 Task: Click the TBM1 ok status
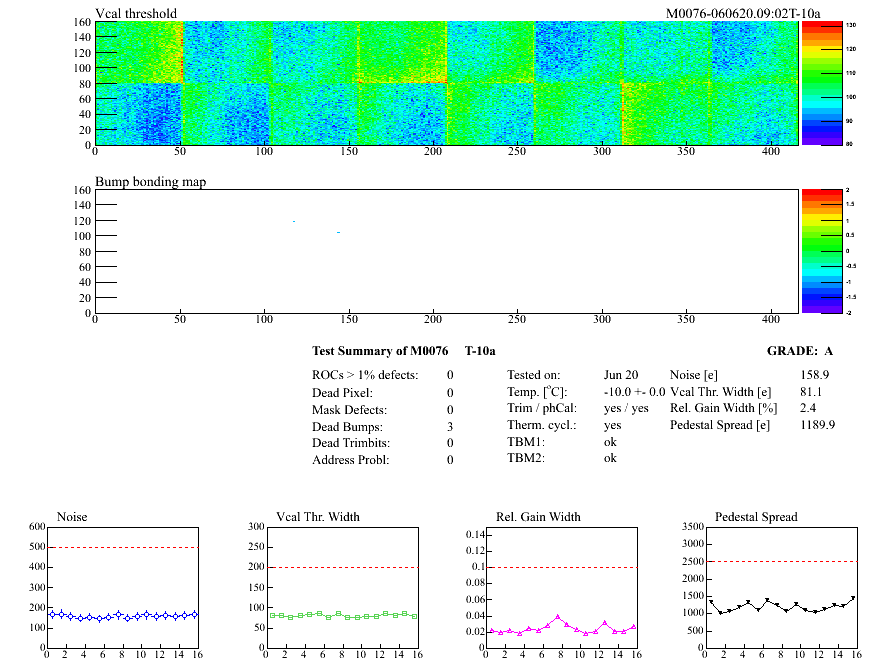(x=611, y=442)
